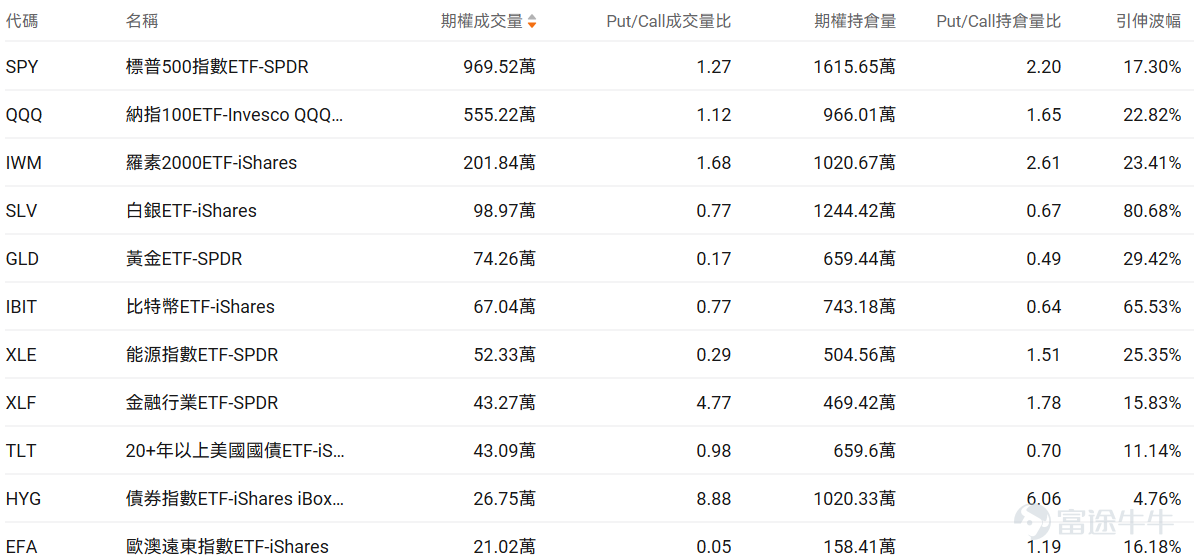1194x558 pixels.
Task: Open the SPY ticker row
Action: 597,67
